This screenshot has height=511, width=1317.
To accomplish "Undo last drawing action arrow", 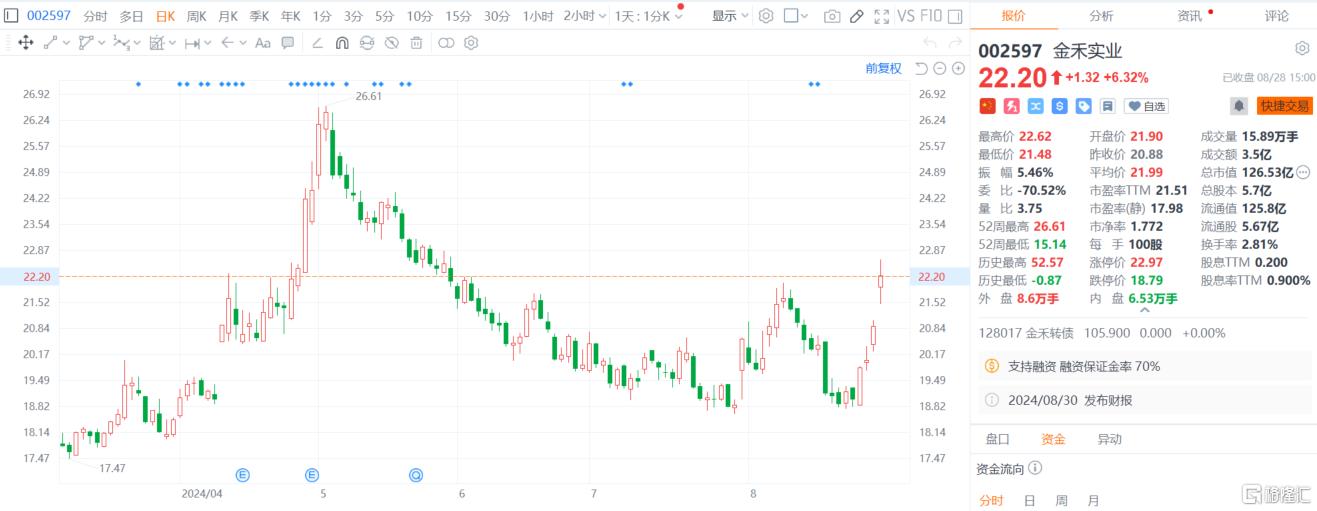I will (x=929, y=43).
